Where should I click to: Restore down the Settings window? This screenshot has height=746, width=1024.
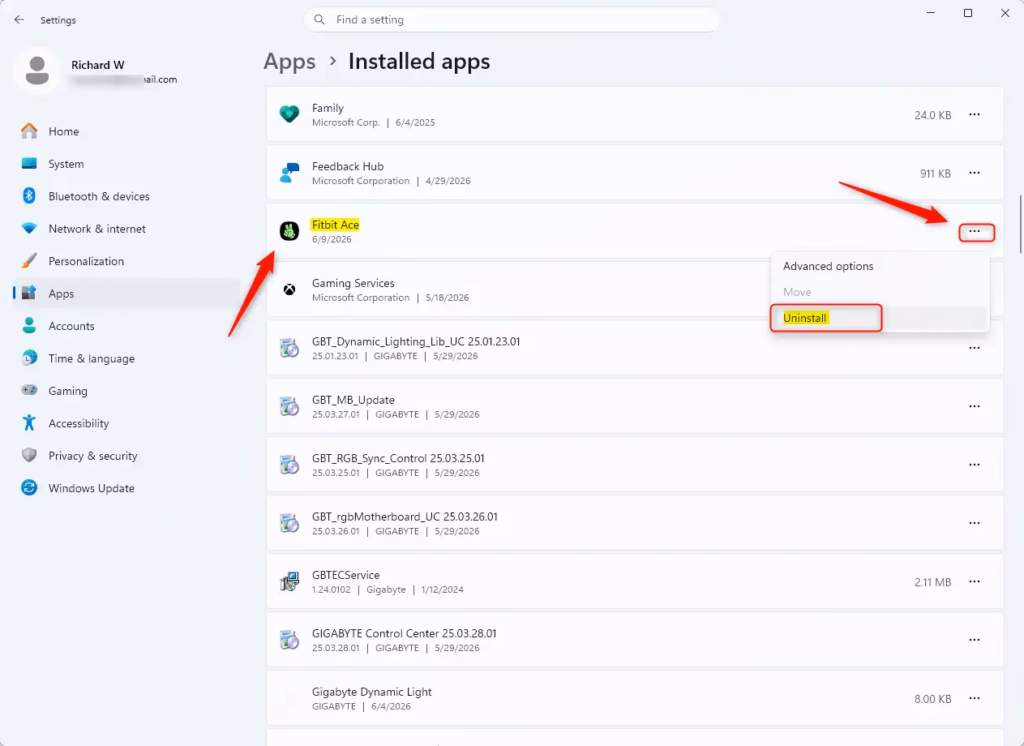[968, 13]
